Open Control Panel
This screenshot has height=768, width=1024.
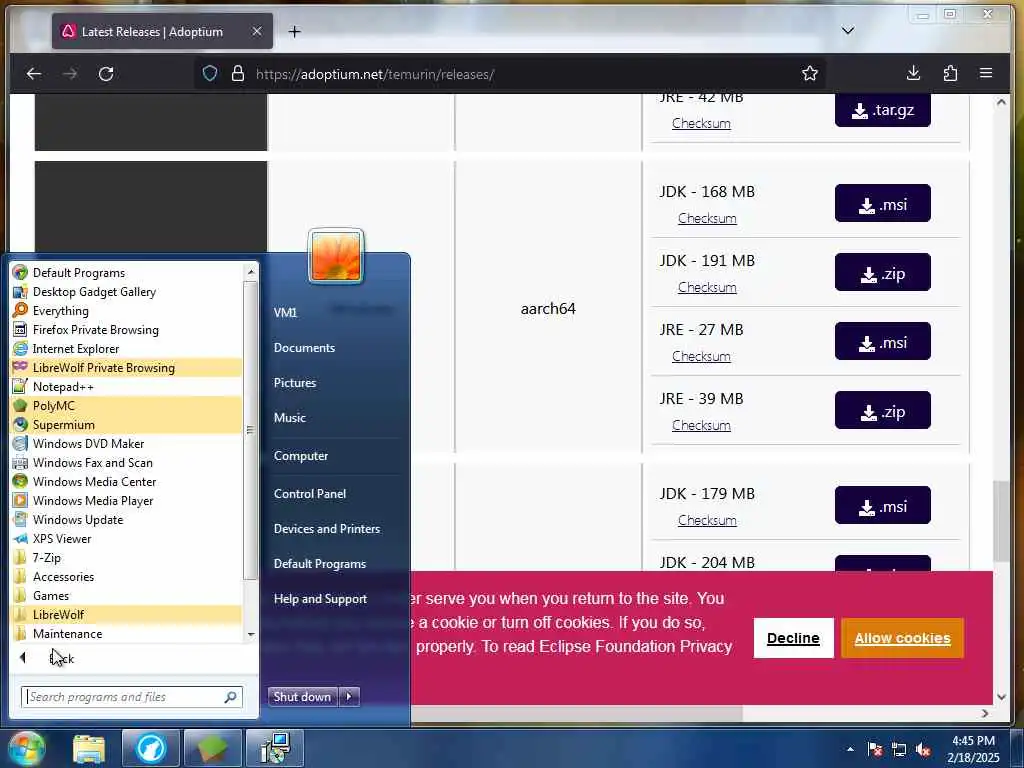[310, 493]
